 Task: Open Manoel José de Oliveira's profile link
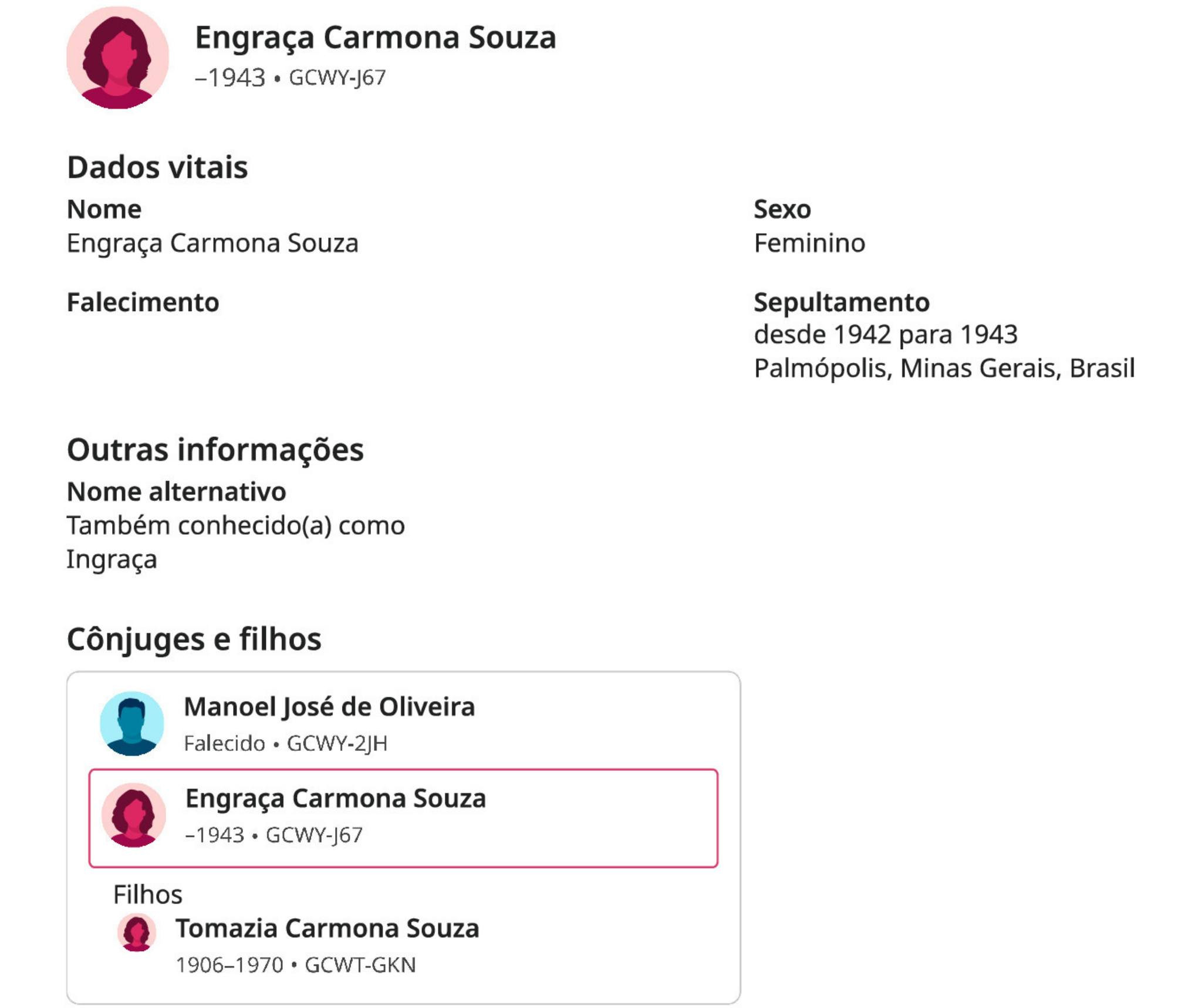click(x=329, y=707)
